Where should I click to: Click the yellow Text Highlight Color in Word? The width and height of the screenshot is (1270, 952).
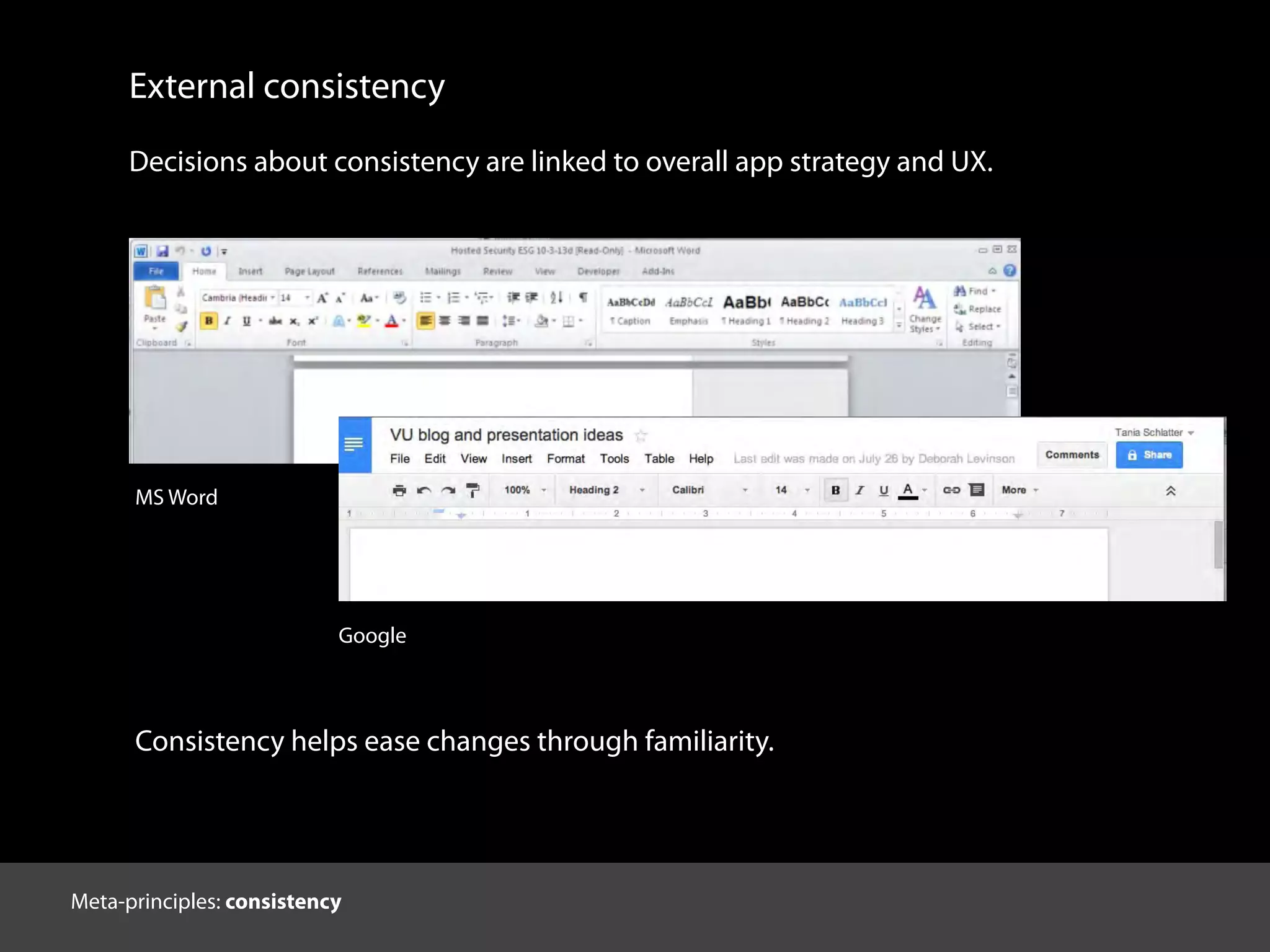(x=364, y=320)
